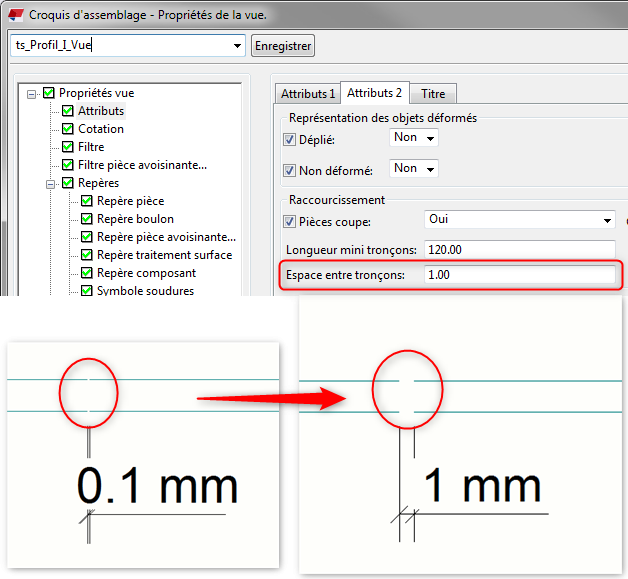Collapse the Repères tree node
This screenshot has height=579, width=628.
pos(50,184)
